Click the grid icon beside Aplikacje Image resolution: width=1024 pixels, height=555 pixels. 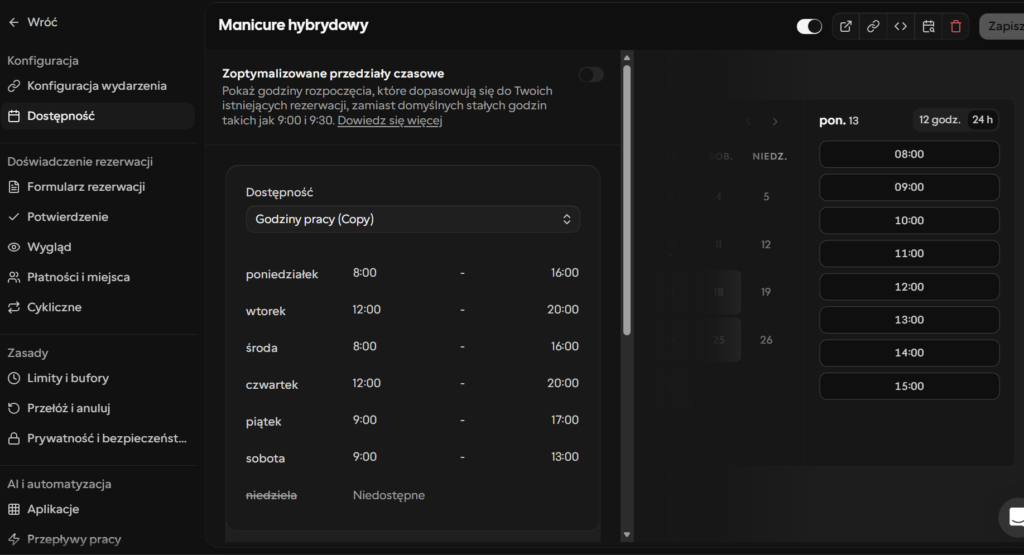[x=14, y=509]
